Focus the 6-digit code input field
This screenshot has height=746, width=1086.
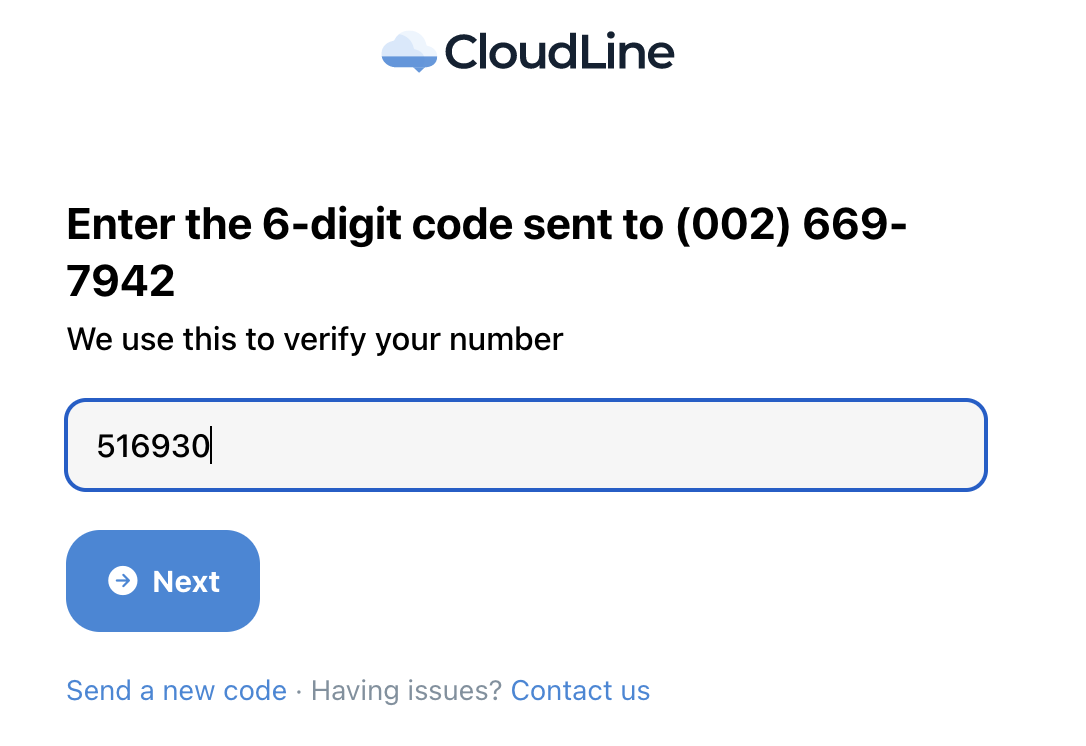tap(526, 445)
